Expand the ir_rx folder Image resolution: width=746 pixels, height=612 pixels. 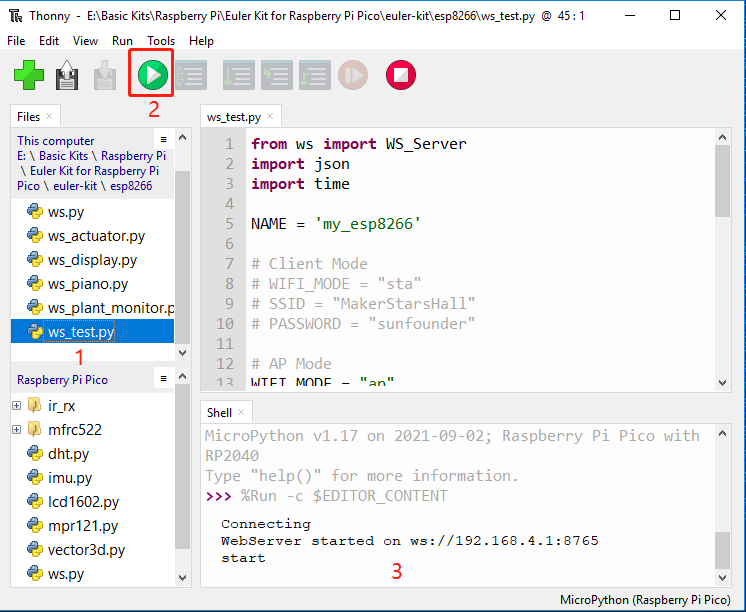point(17,405)
